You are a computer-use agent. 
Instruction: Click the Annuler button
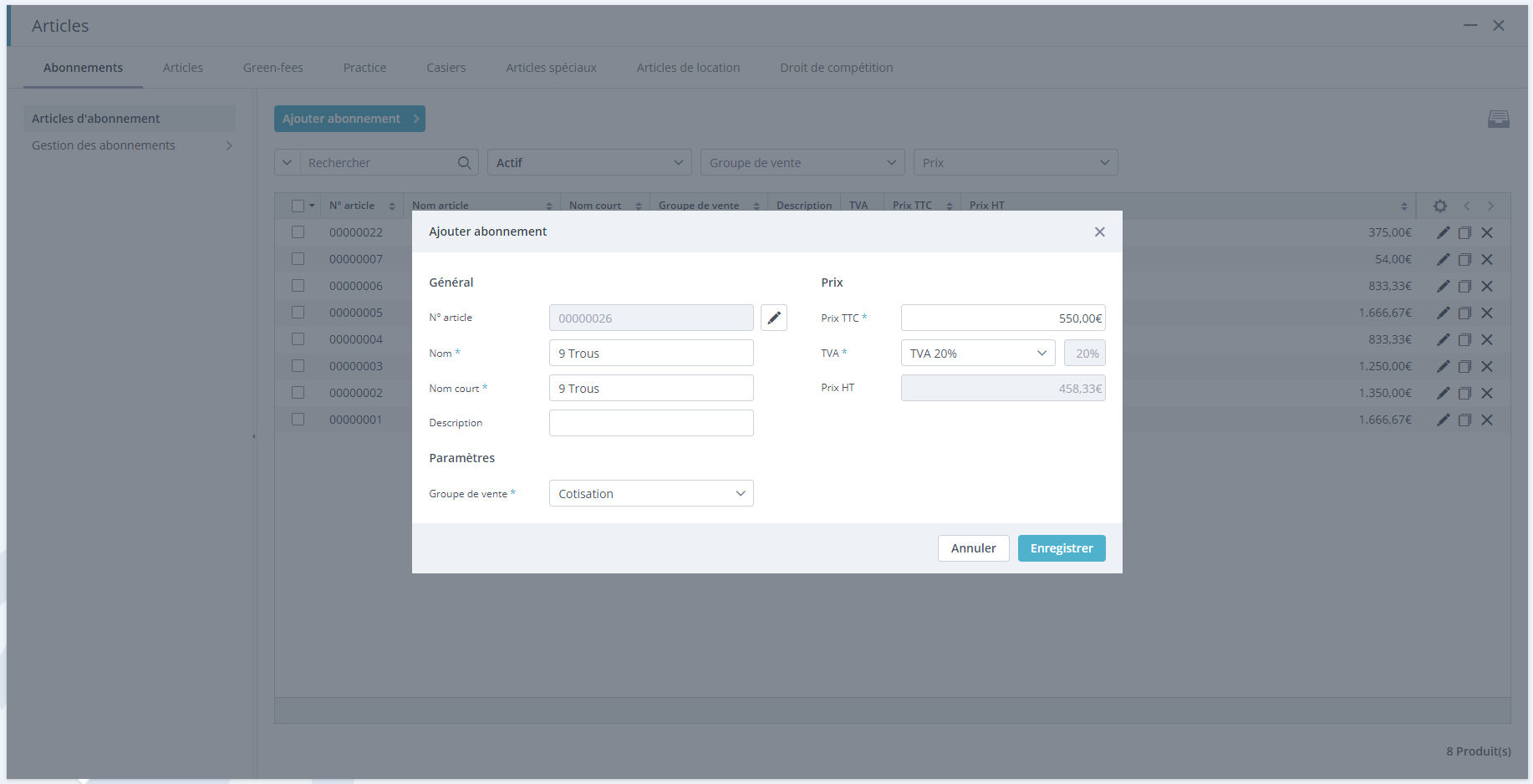pyautogui.click(x=974, y=548)
